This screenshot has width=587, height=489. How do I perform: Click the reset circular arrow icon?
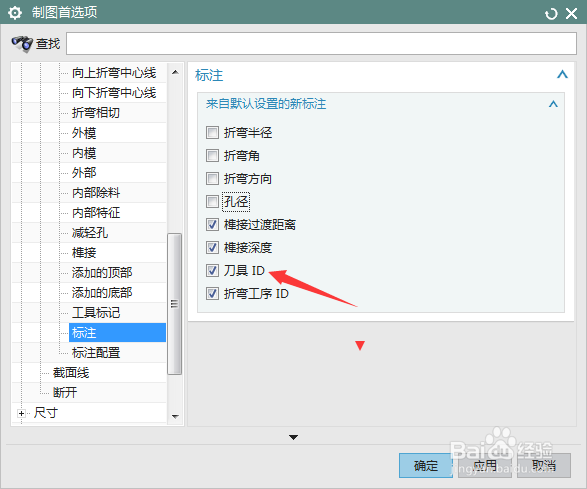point(551,14)
